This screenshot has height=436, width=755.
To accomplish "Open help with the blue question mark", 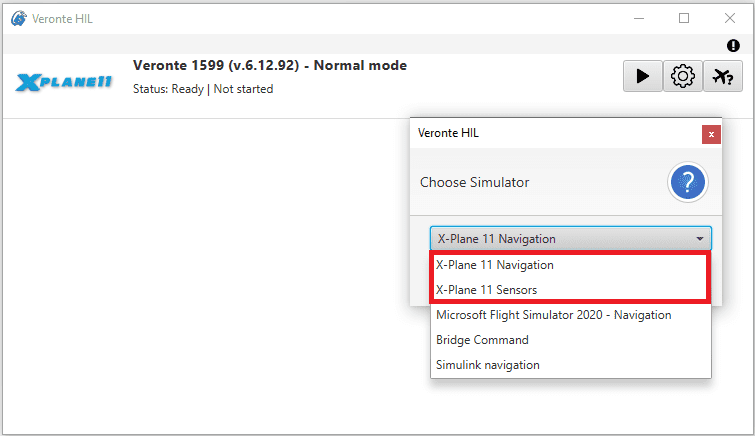I will (688, 182).
